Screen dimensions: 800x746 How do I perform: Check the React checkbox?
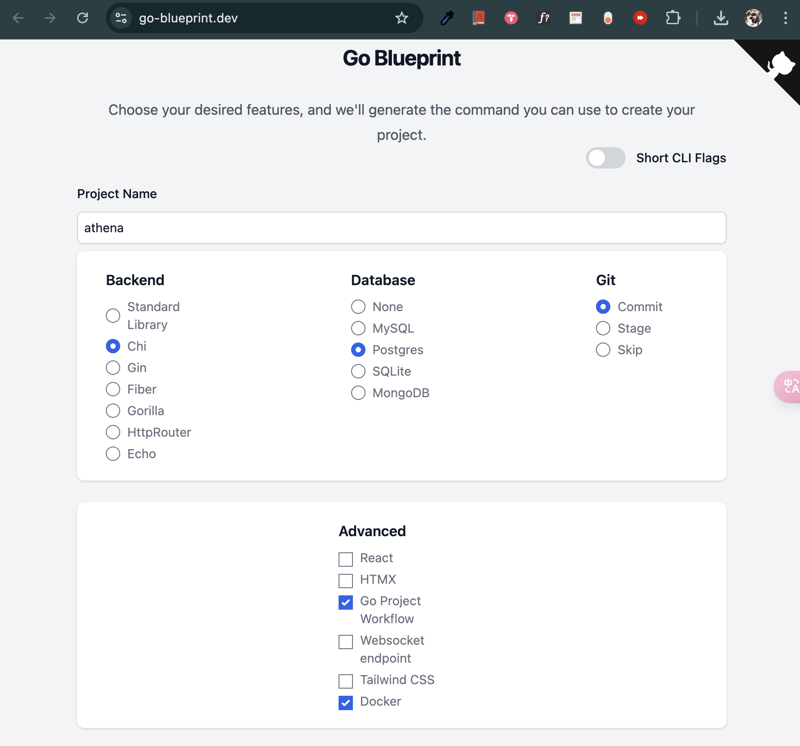[x=346, y=559]
